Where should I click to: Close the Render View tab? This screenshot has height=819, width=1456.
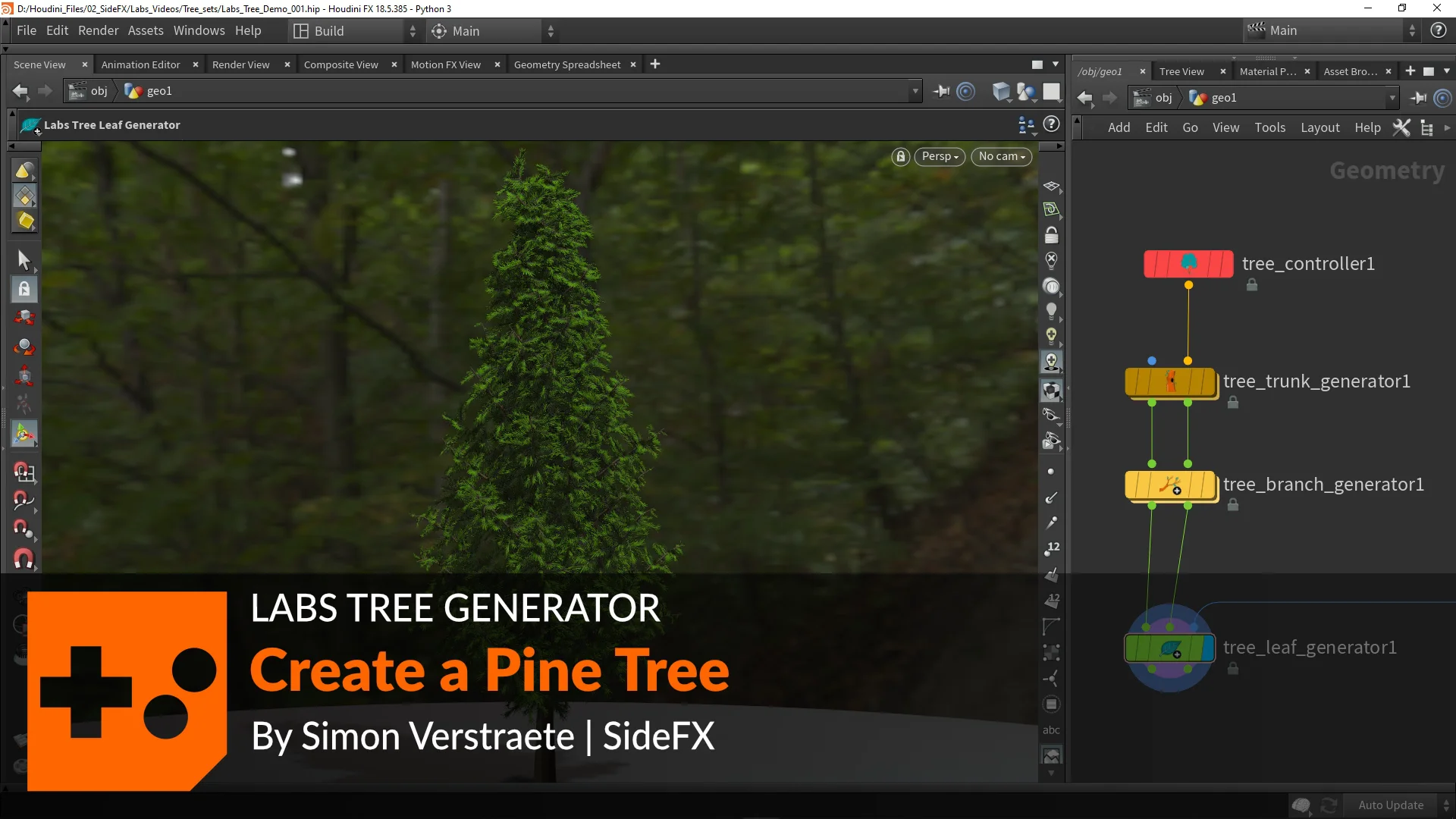[x=287, y=64]
